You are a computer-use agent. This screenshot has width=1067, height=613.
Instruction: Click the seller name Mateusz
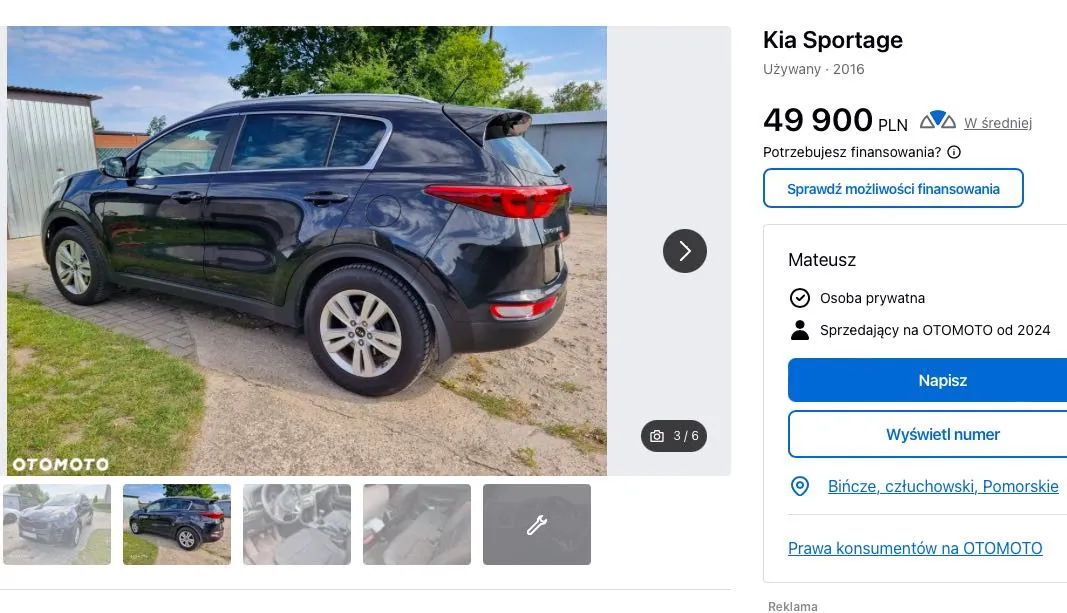coord(821,260)
